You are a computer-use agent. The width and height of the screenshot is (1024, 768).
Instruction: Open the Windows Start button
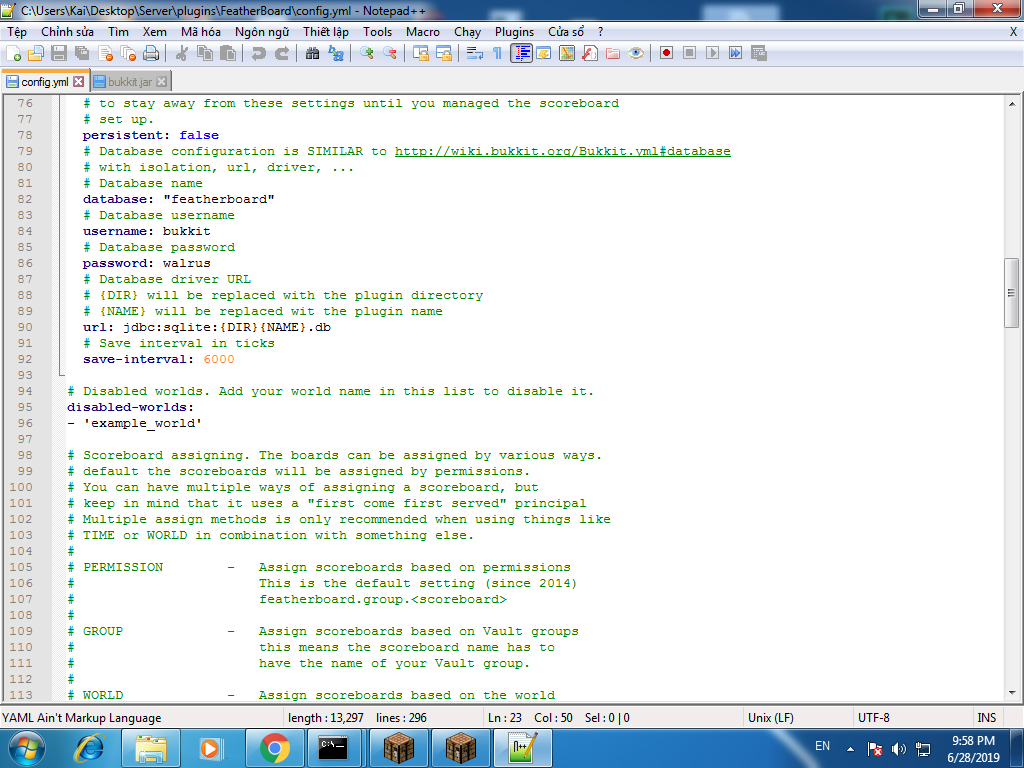click(26, 748)
